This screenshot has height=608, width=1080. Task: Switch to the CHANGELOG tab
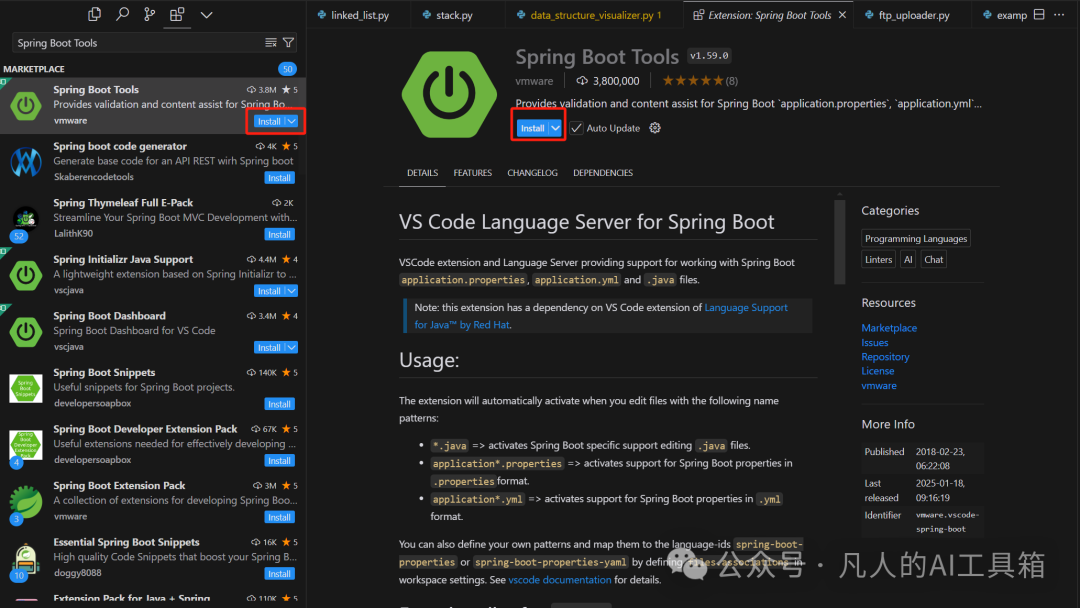click(532, 173)
